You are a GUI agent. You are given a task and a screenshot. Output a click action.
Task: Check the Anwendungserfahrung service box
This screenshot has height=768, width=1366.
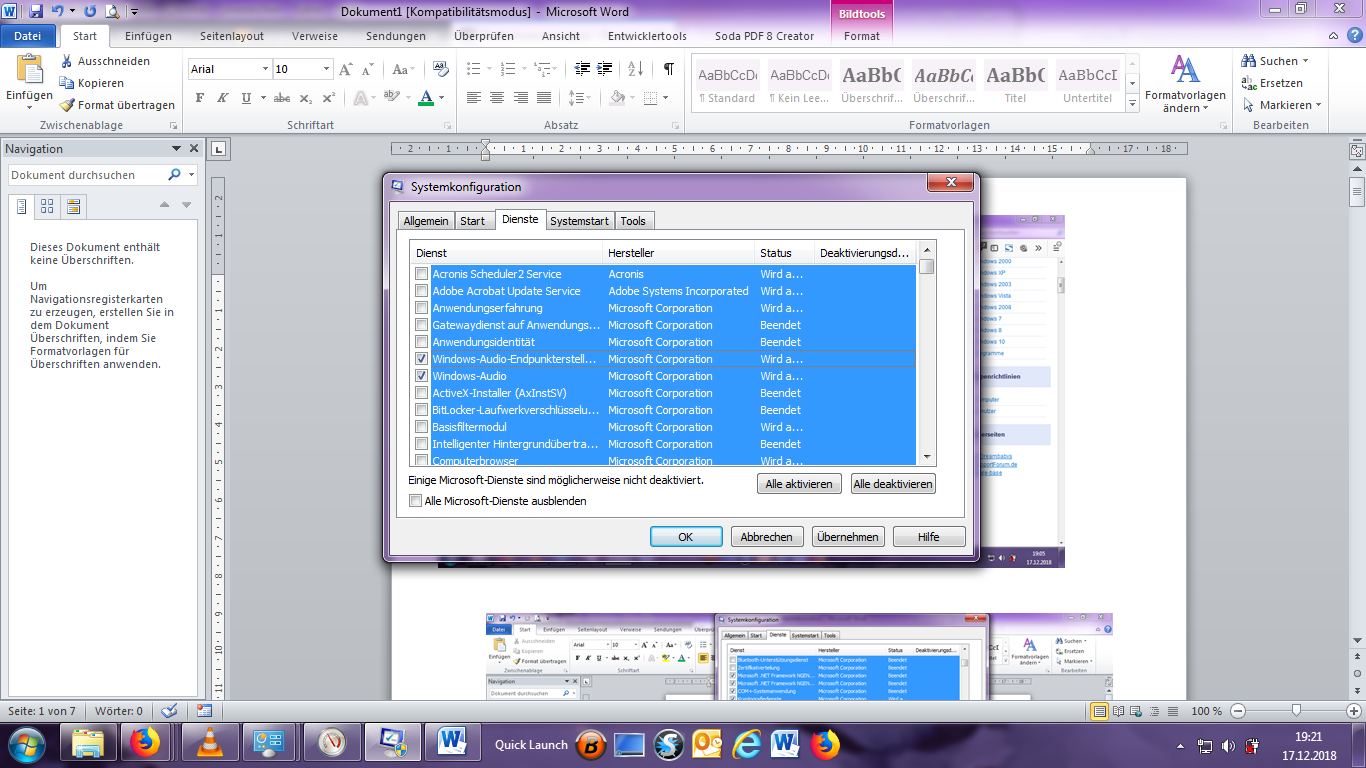[x=422, y=308]
